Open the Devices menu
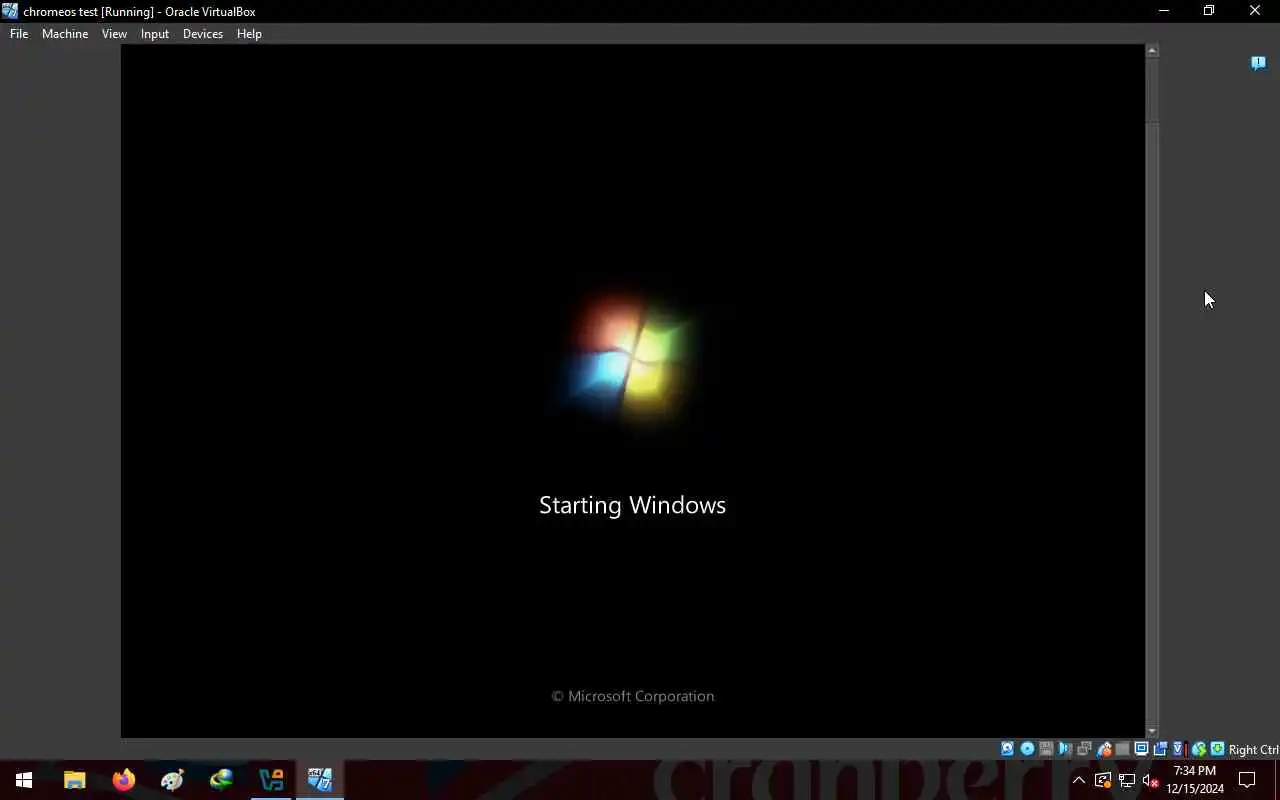The image size is (1280, 800). click(203, 33)
